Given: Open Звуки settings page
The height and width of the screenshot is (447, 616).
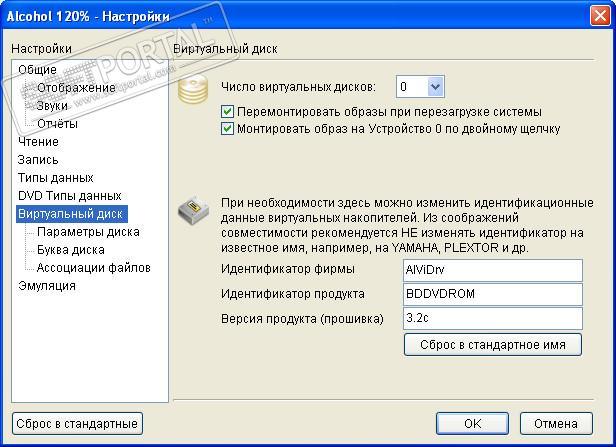Looking at the screenshot, I should [52, 106].
